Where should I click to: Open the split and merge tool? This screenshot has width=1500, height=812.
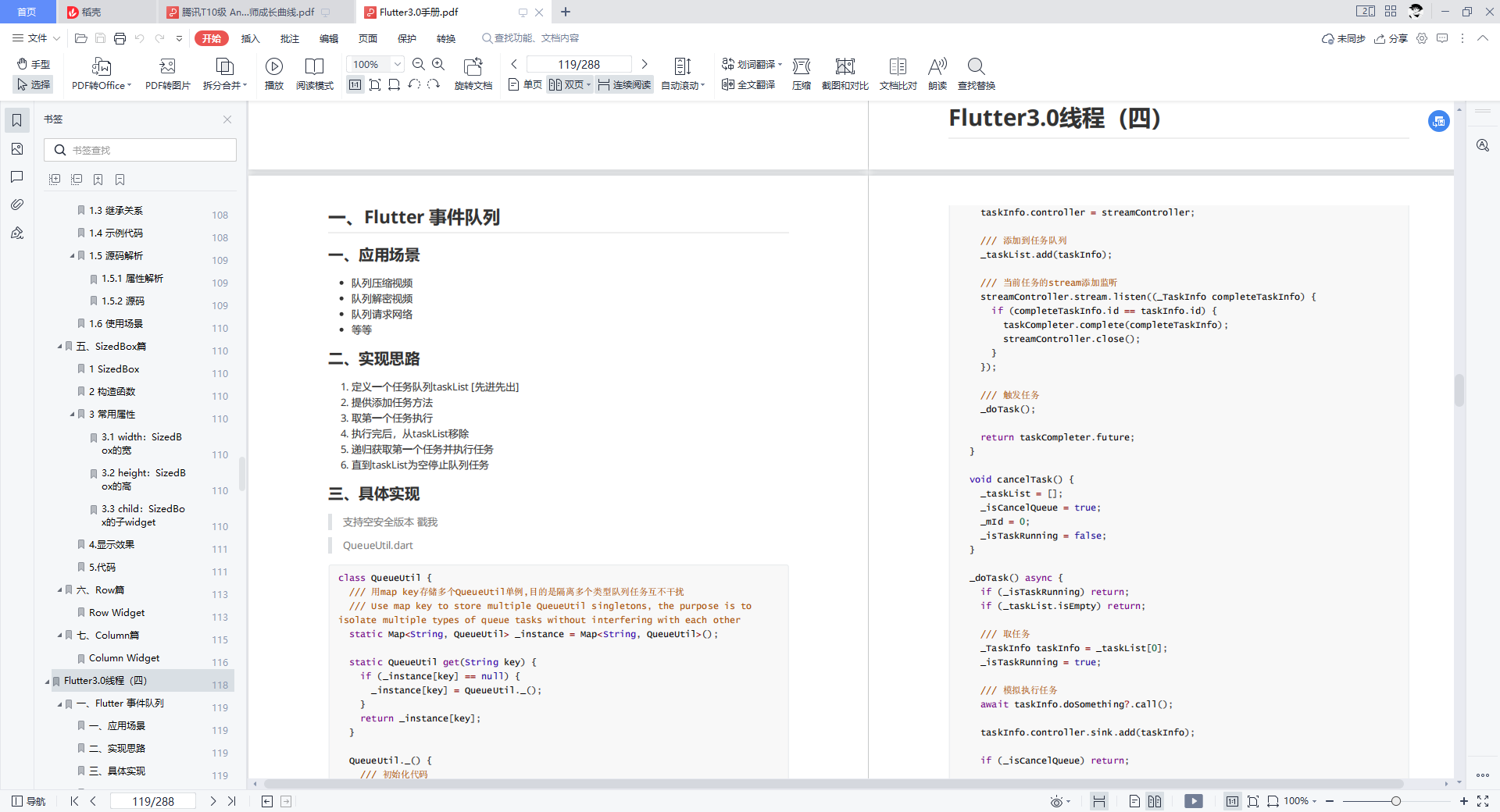click(x=225, y=74)
